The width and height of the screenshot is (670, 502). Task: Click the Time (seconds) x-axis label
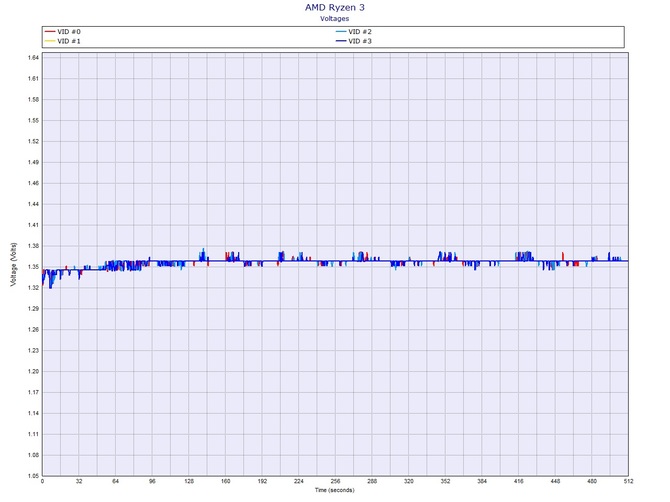pos(335,490)
